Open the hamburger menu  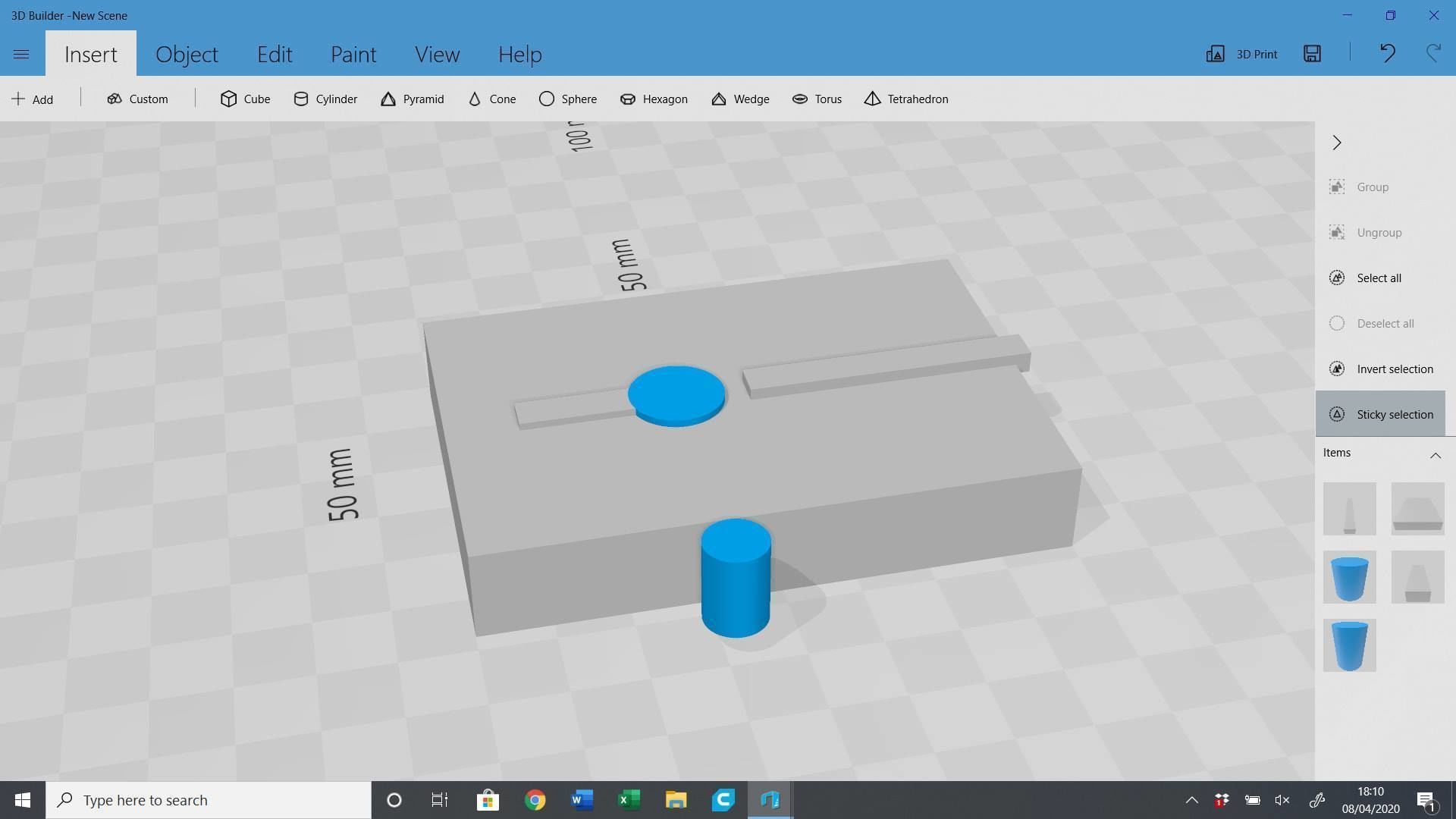pos(20,53)
